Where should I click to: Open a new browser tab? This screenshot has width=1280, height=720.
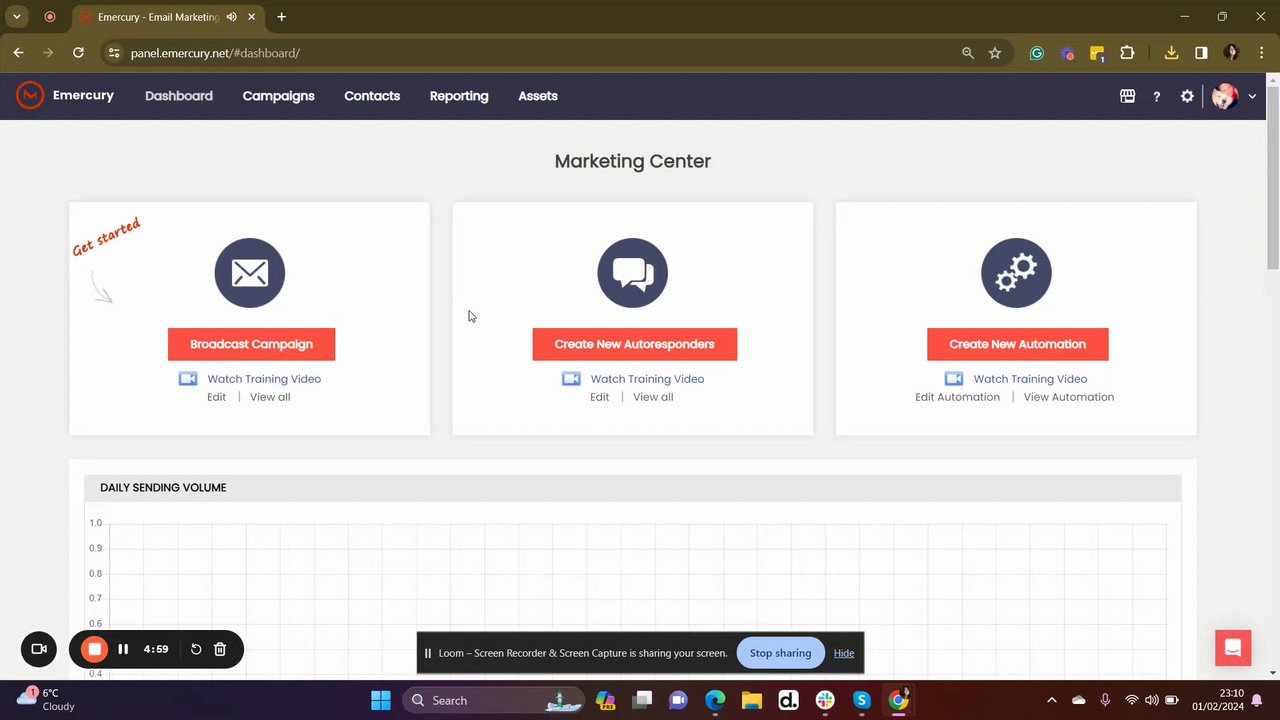point(281,17)
